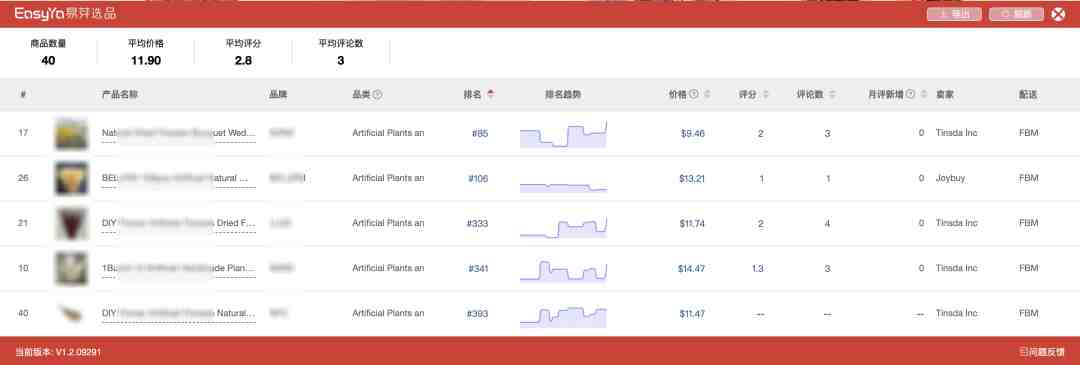Click the EasyYa logo in header
The width and height of the screenshot is (1080, 365).
tap(65, 14)
